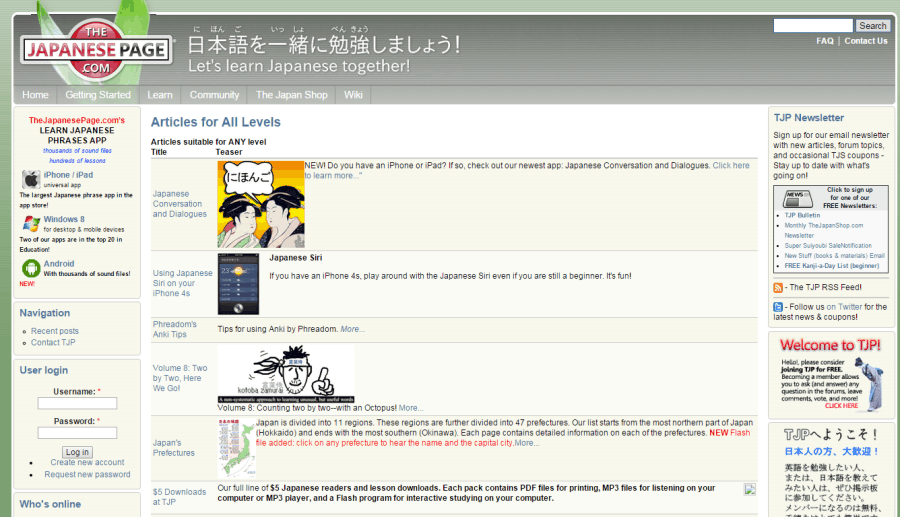Open Monthly TheJapanShop.com Newsletter link
The height and width of the screenshot is (517, 900).
(824, 231)
